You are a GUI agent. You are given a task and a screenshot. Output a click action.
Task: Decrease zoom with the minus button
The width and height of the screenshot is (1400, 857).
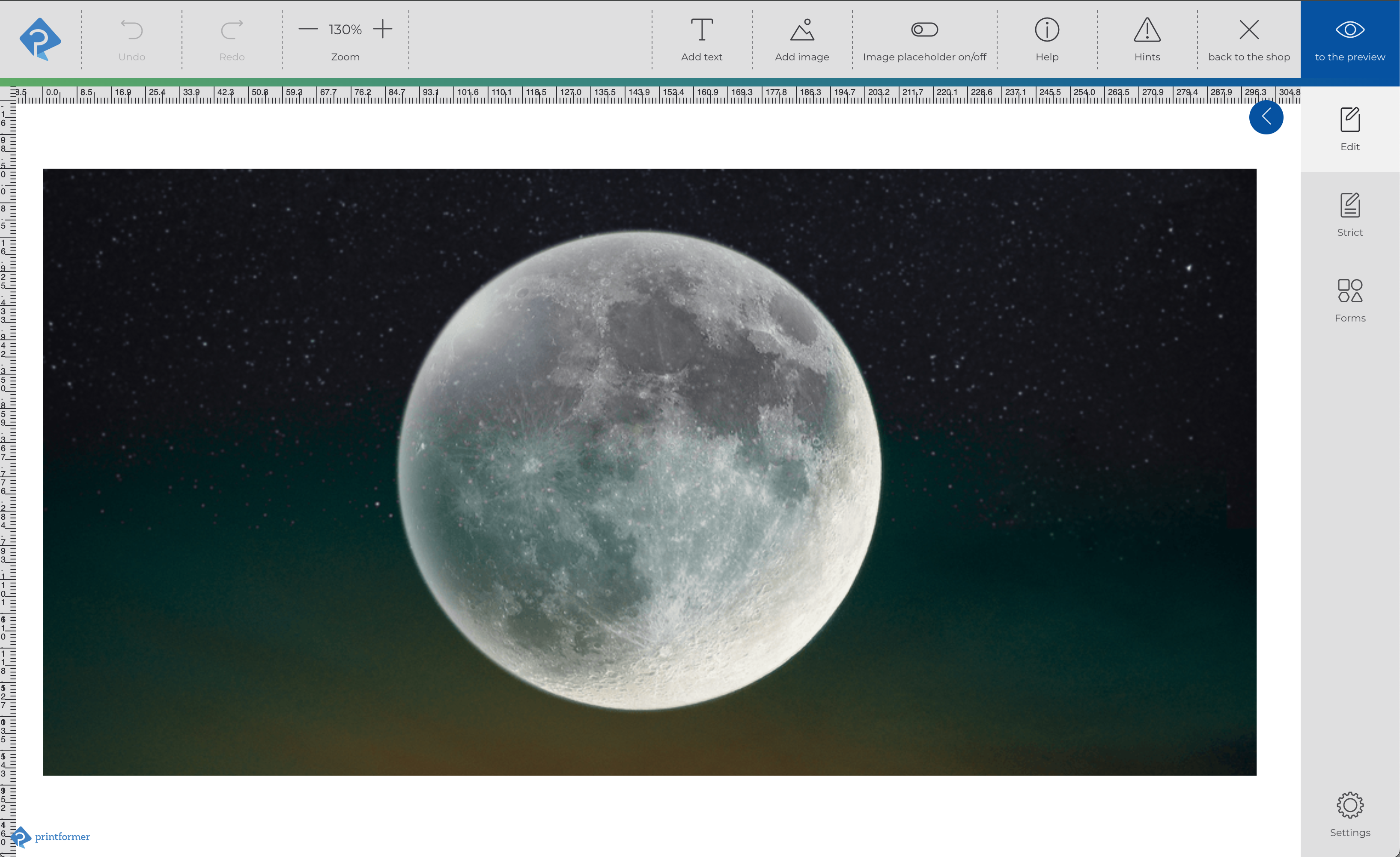[308, 30]
